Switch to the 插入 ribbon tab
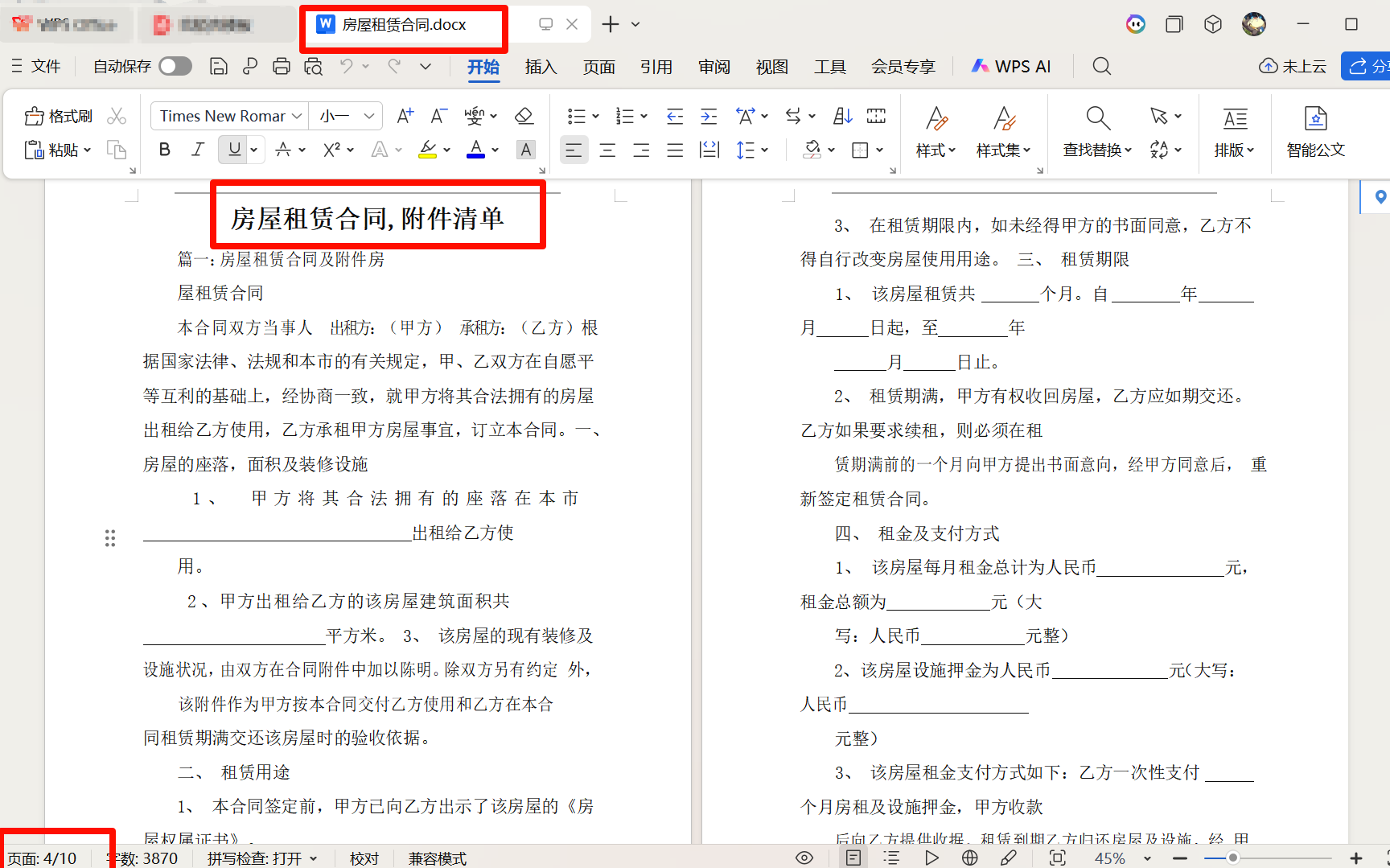 (x=541, y=67)
